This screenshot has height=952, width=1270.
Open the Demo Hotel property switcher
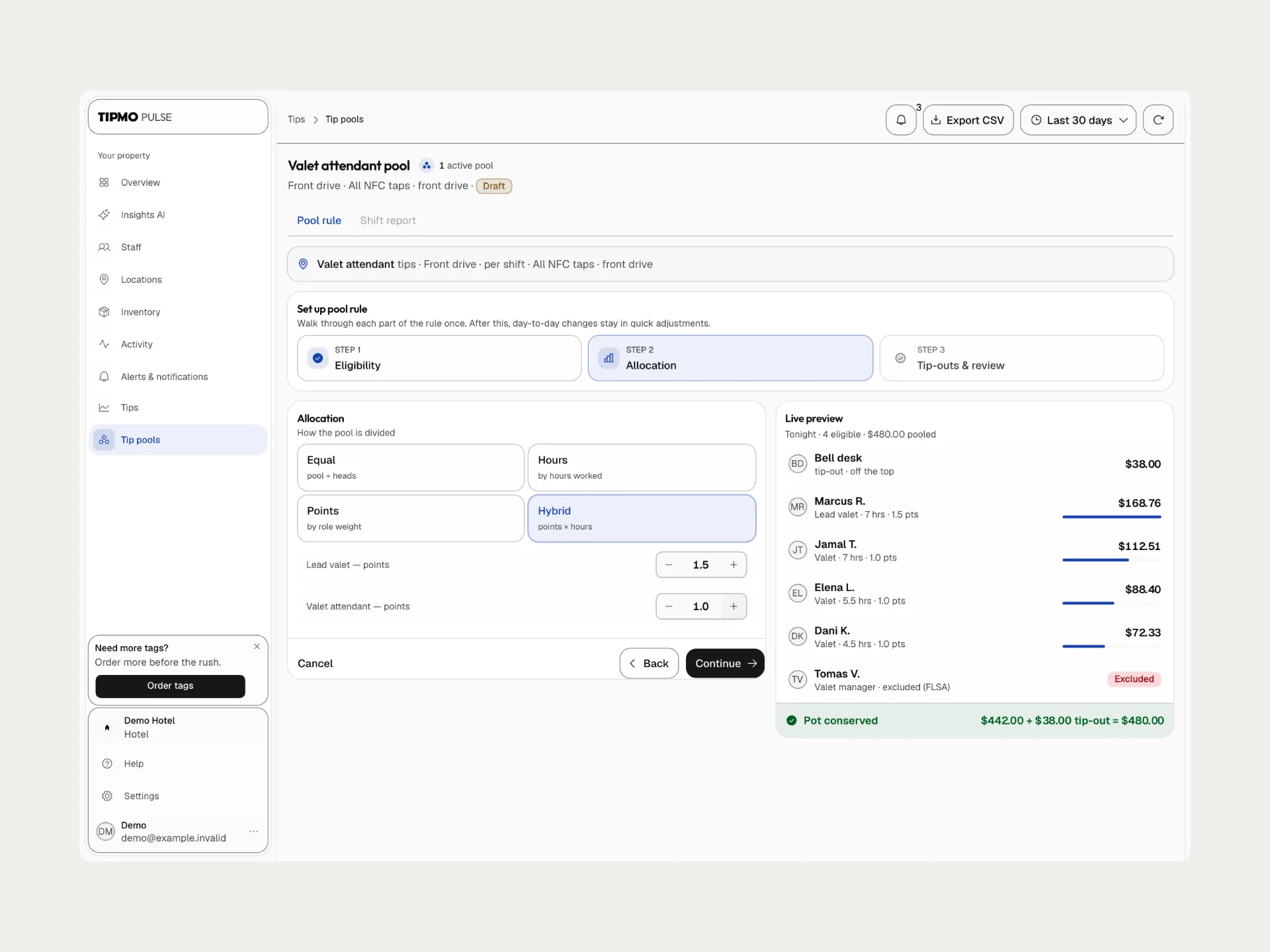178,727
